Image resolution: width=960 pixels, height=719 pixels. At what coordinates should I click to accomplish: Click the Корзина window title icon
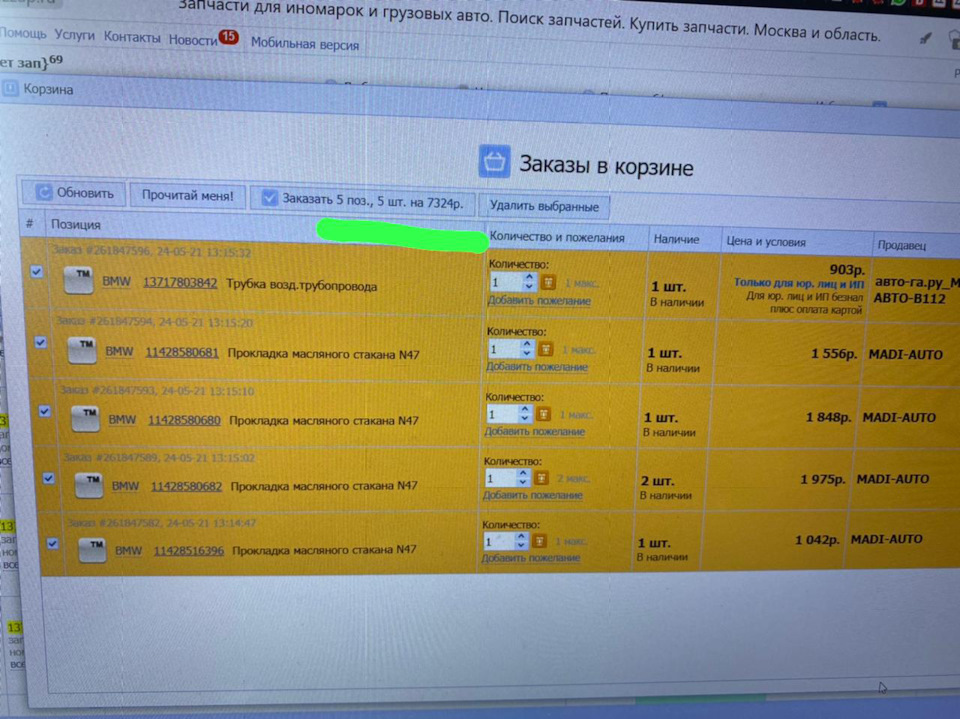pyautogui.click(x=10, y=89)
